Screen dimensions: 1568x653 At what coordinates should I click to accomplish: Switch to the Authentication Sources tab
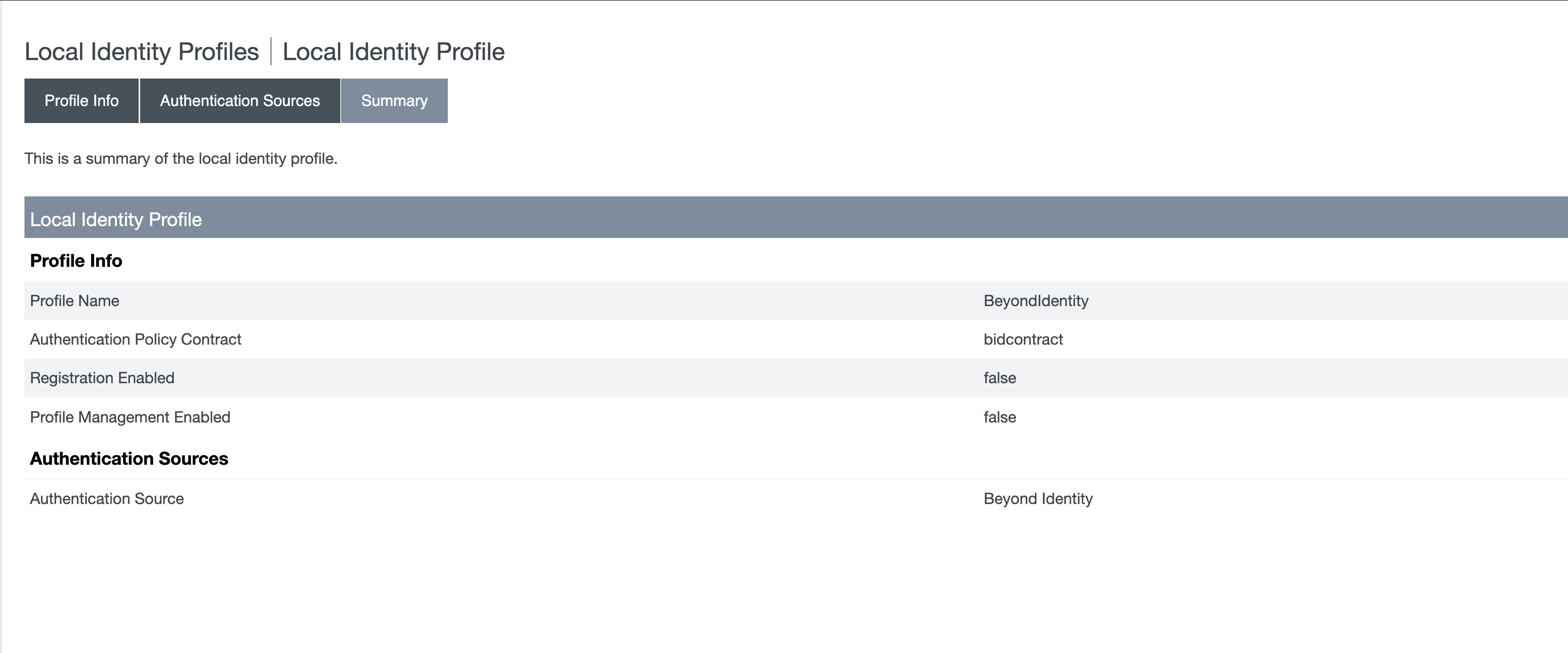tap(240, 100)
